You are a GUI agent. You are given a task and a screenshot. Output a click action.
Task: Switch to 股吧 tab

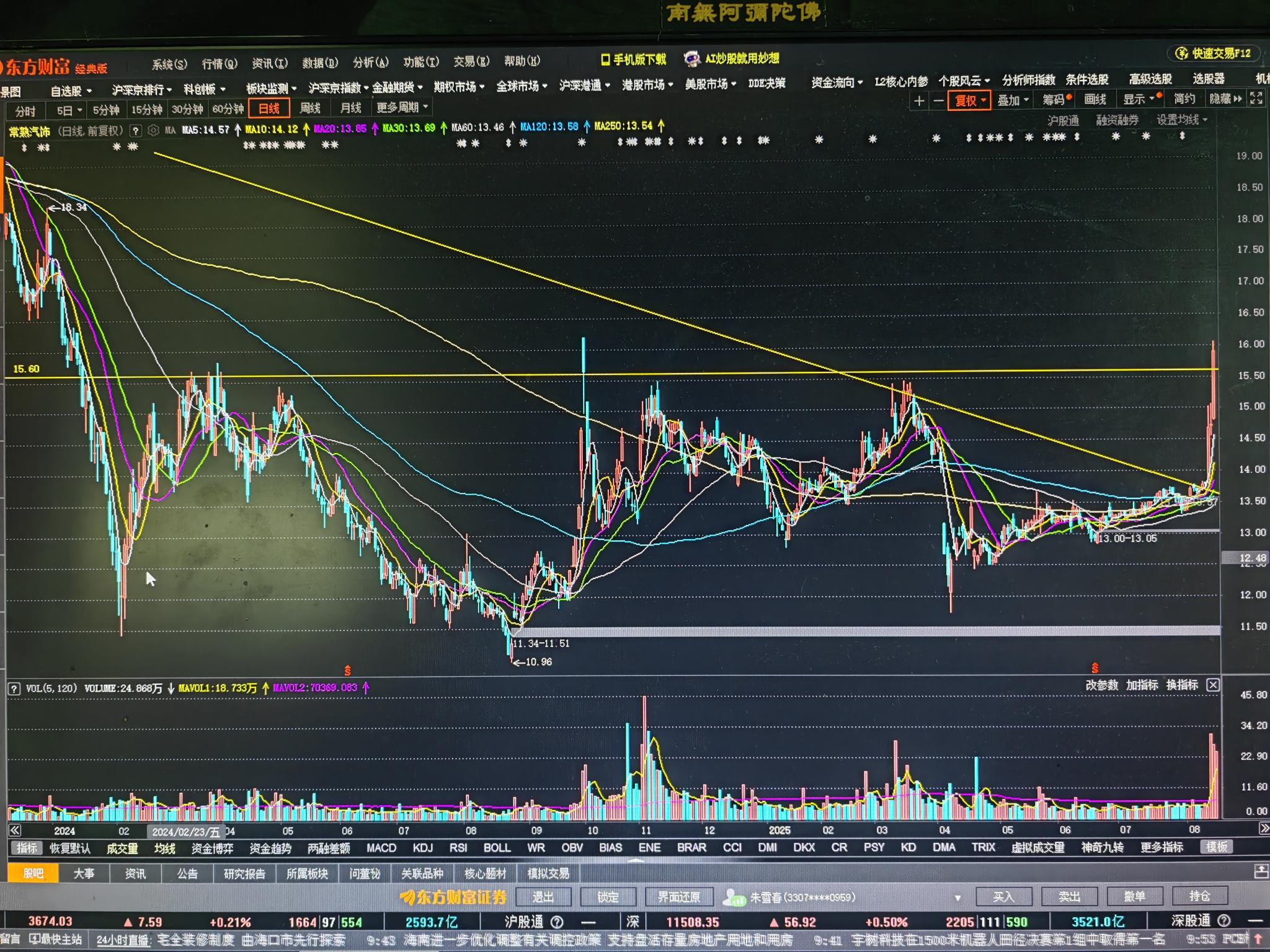[x=33, y=873]
